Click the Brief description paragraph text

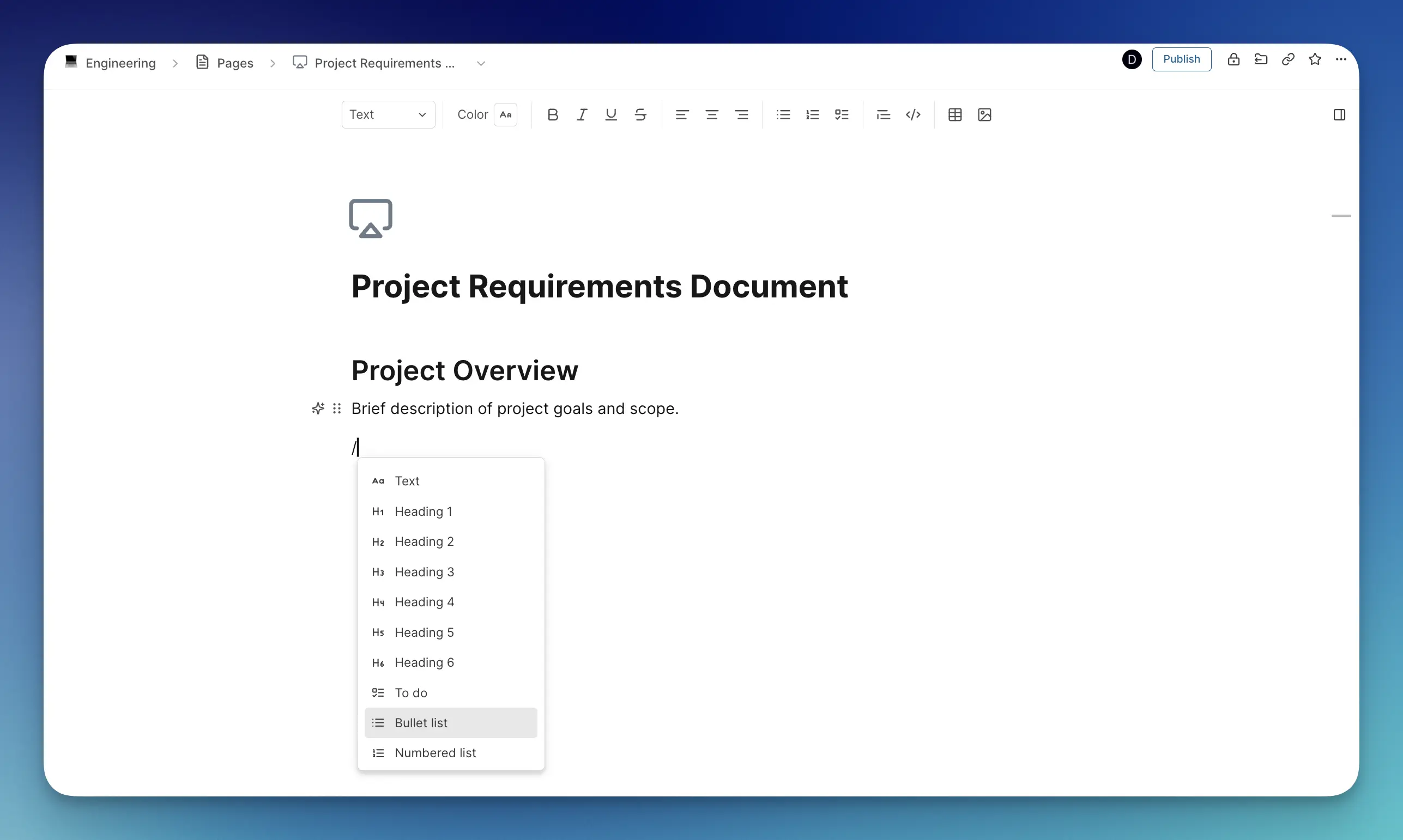point(515,409)
